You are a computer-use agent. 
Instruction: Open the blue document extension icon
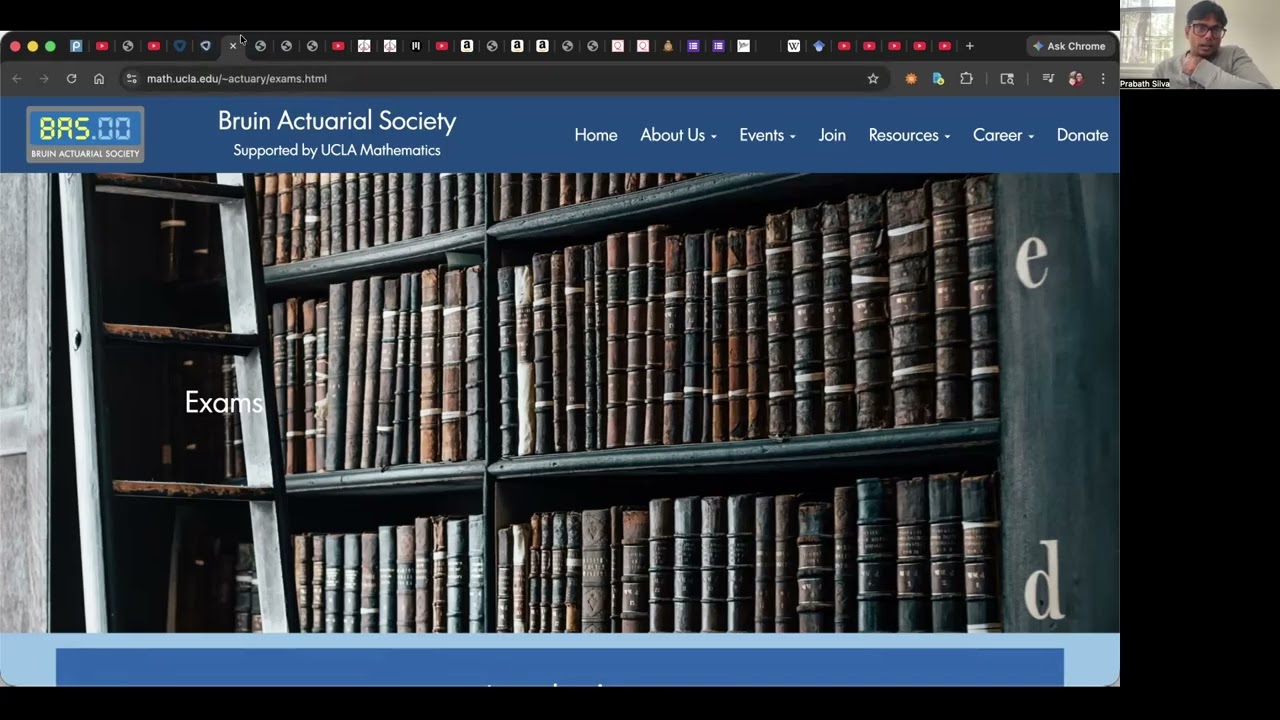(x=938, y=78)
